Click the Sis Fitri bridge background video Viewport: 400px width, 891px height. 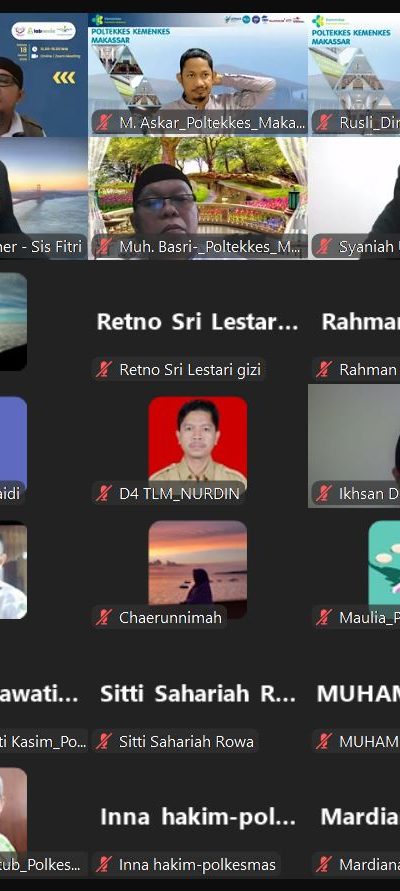click(44, 198)
